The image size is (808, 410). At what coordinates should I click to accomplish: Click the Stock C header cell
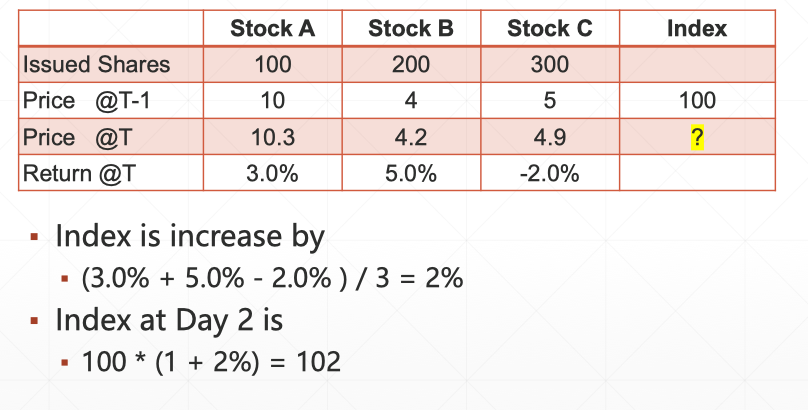point(550,28)
